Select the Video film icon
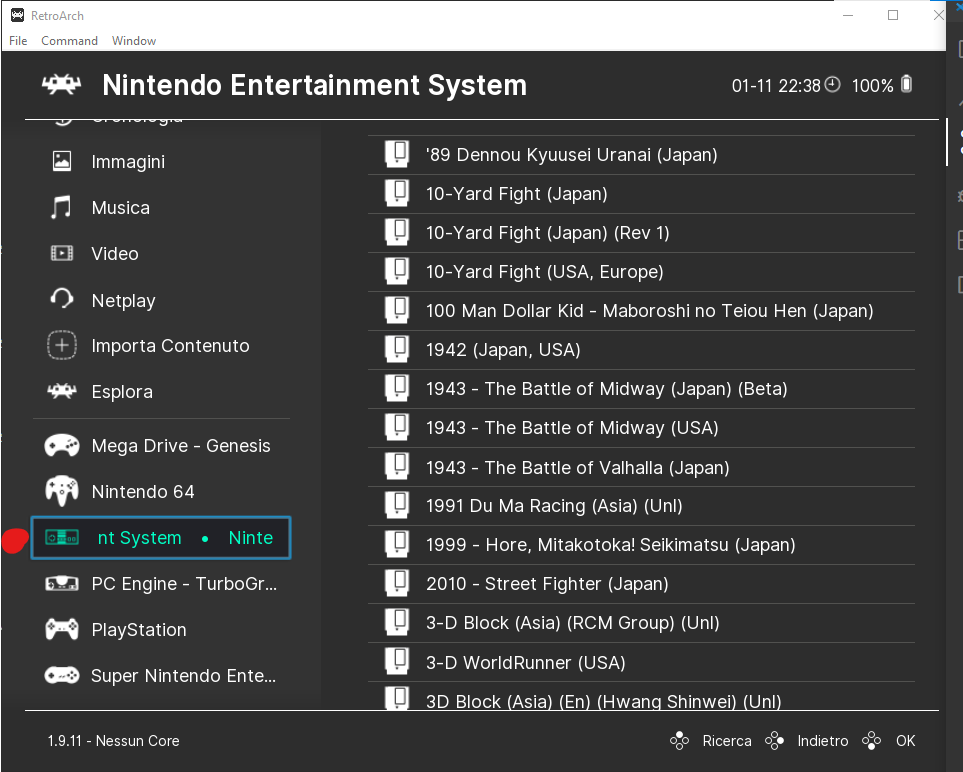The height and width of the screenshot is (772, 963). 61,253
